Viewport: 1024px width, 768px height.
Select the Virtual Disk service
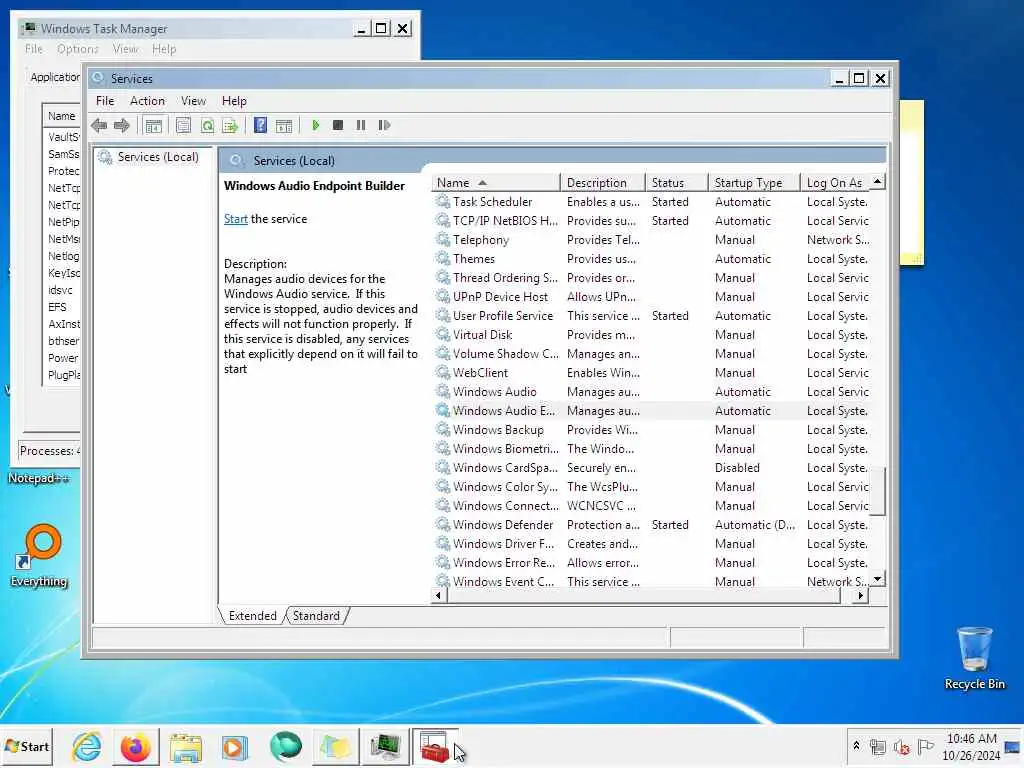click(x=652, y=334)
